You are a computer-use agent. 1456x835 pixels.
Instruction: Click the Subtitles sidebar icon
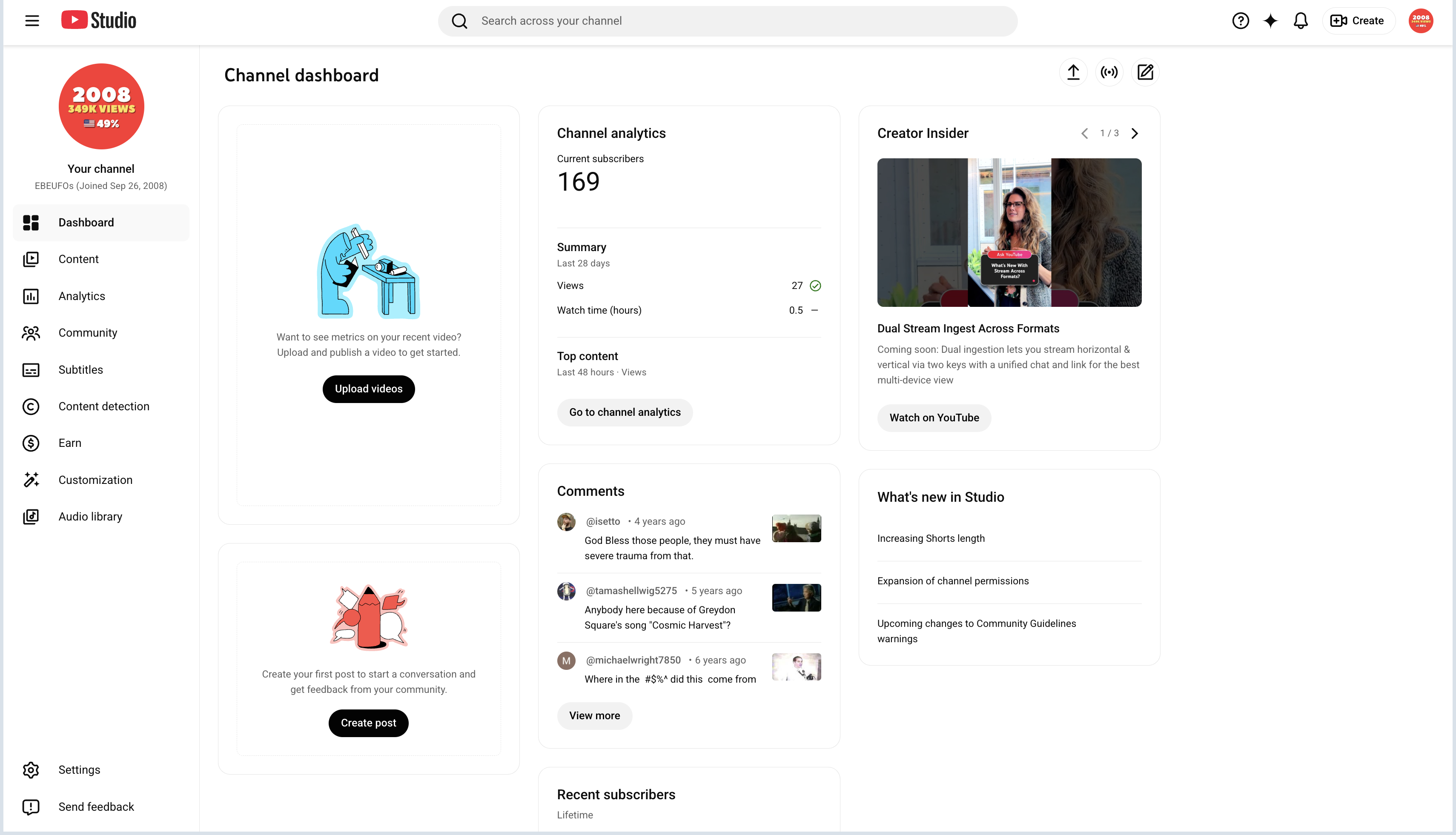coord(31,370)
